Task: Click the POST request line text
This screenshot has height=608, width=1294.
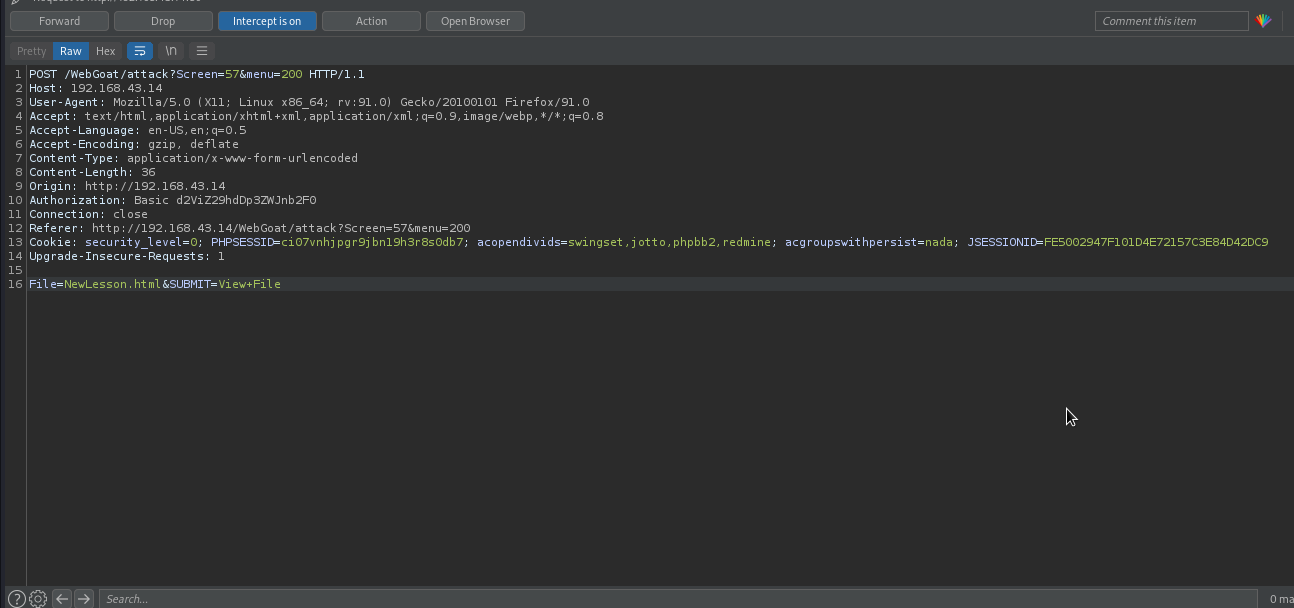Action: click(197, 74)
